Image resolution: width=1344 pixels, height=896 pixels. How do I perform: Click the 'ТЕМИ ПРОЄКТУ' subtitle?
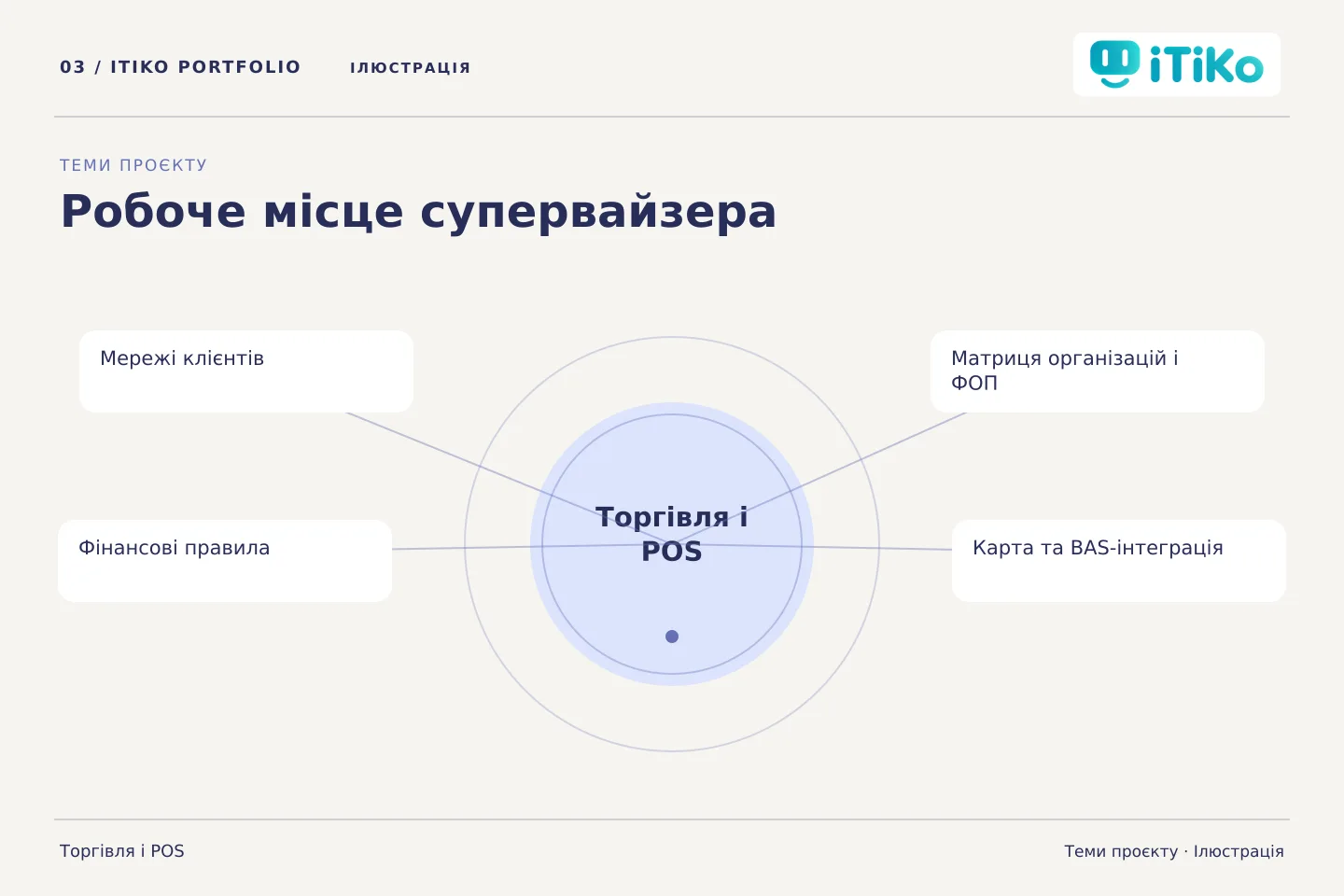133,165
